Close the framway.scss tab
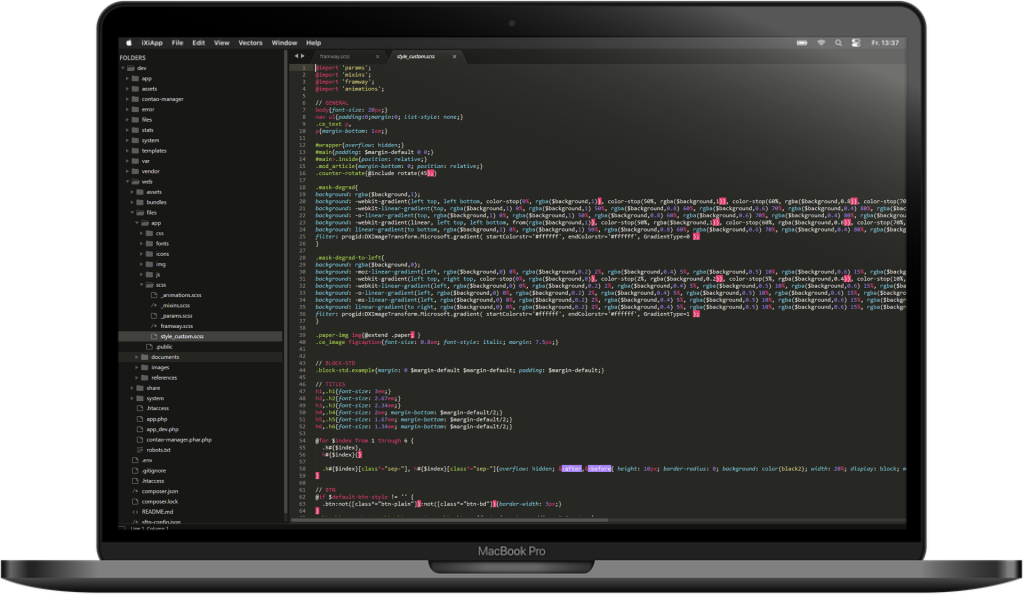Screen dimensions: 1024x608 pos(378,57)
